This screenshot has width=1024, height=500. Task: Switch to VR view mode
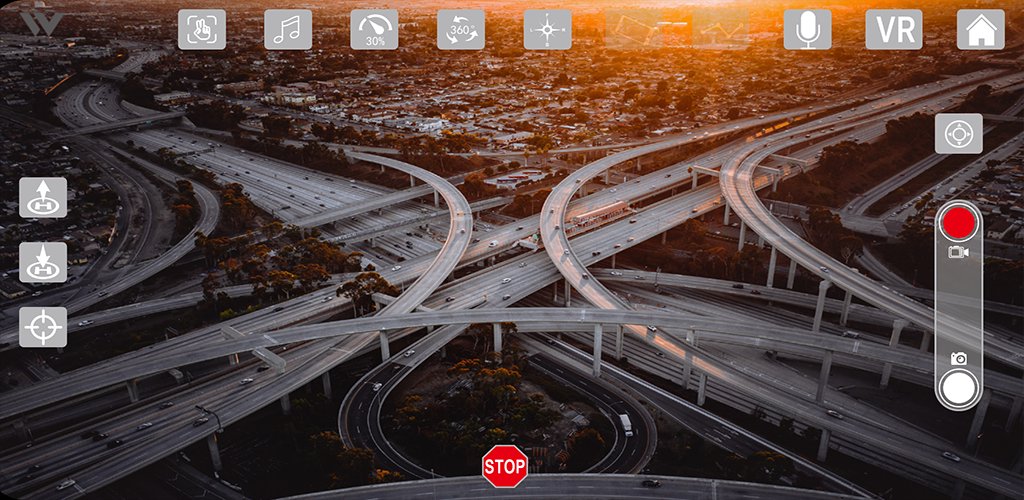click(x=894, y=30)
